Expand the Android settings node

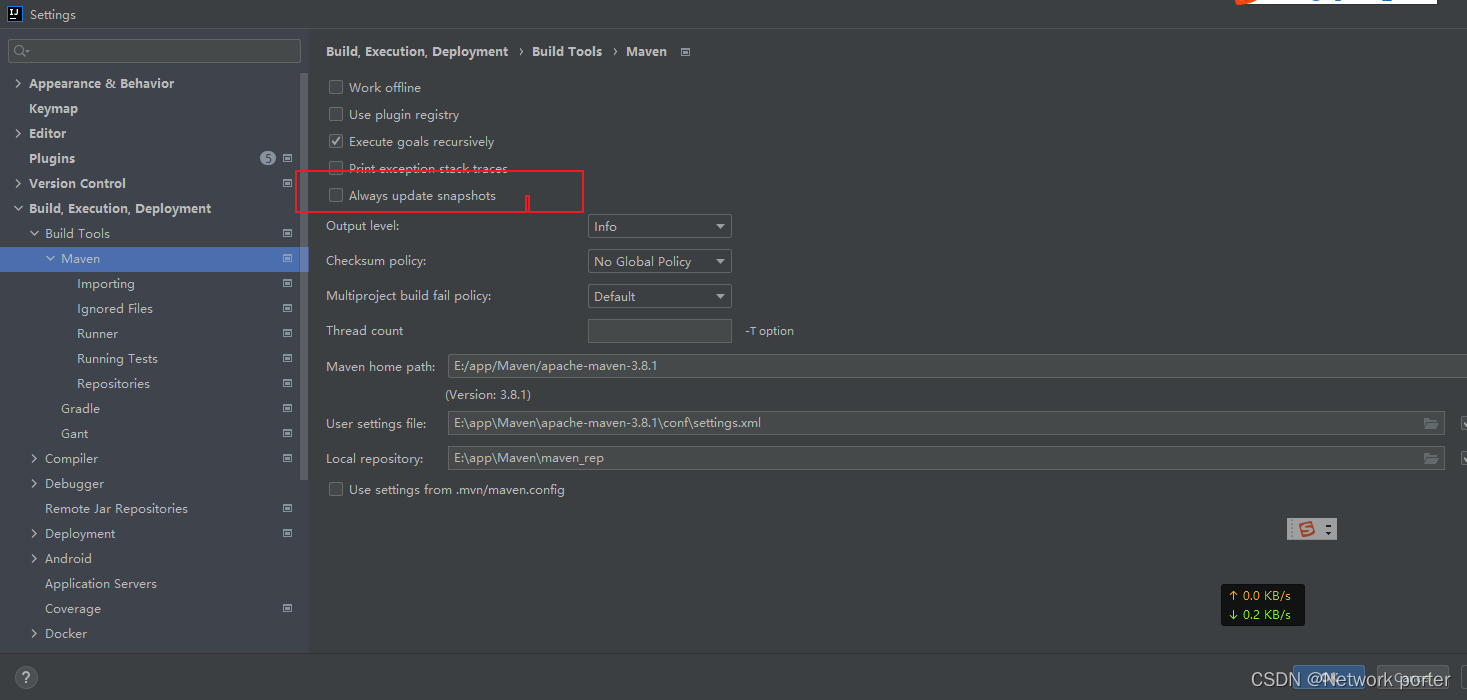tap(35, 559)
